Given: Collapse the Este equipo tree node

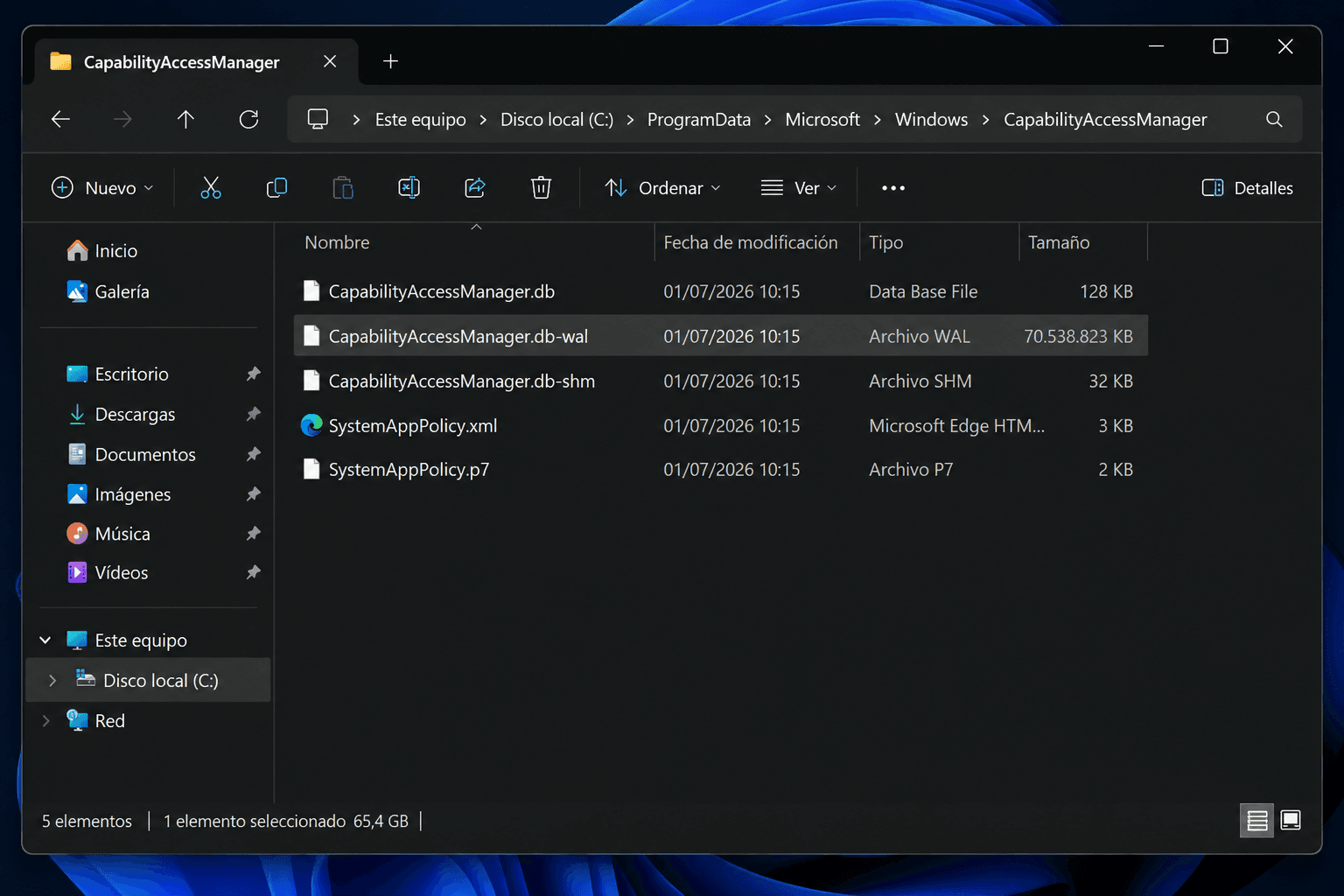Looking at the screenshot, I should tap(45, 640).
